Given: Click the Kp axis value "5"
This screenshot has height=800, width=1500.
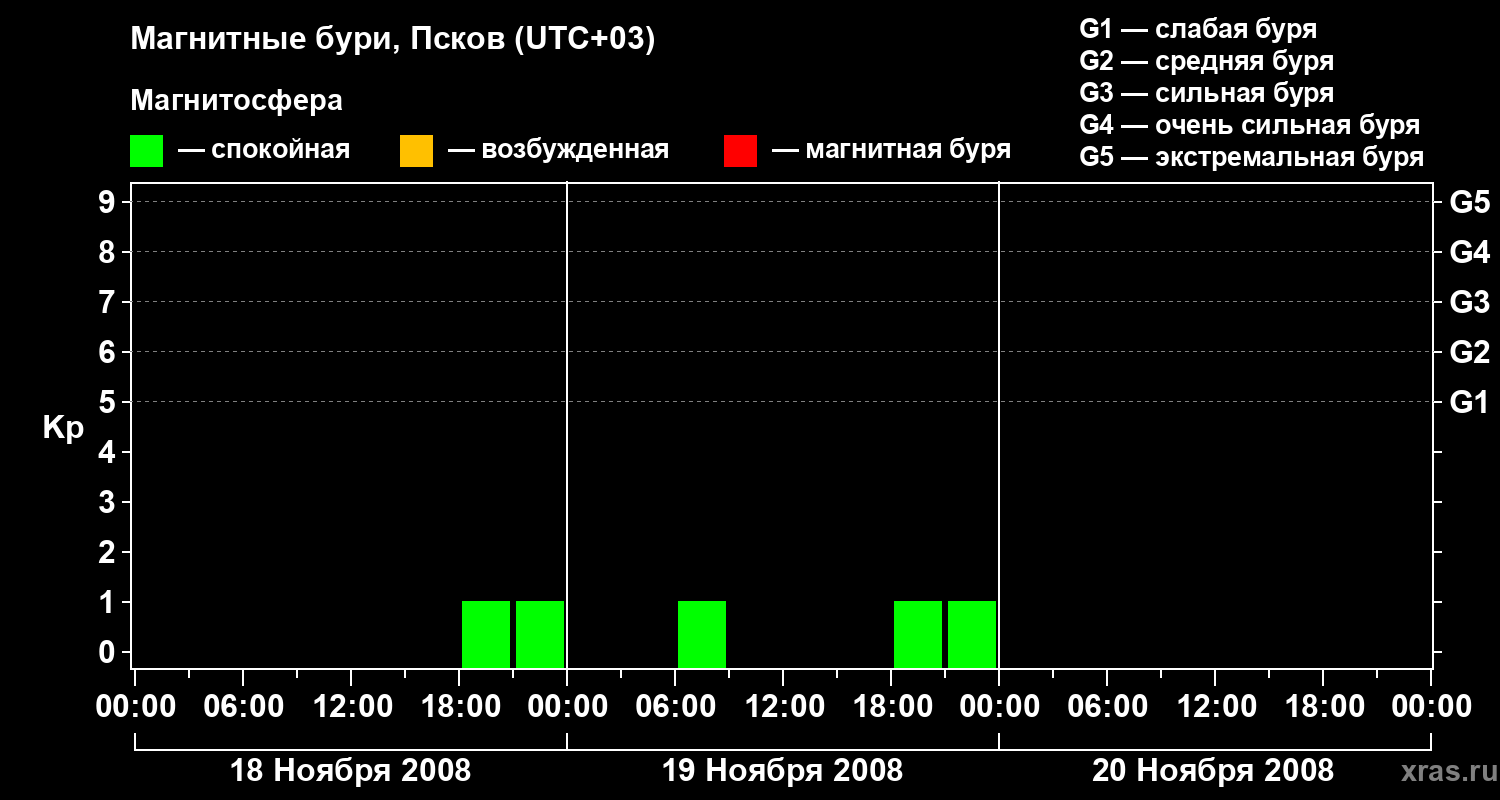Looking at the screenshot, I should [109, 402].
